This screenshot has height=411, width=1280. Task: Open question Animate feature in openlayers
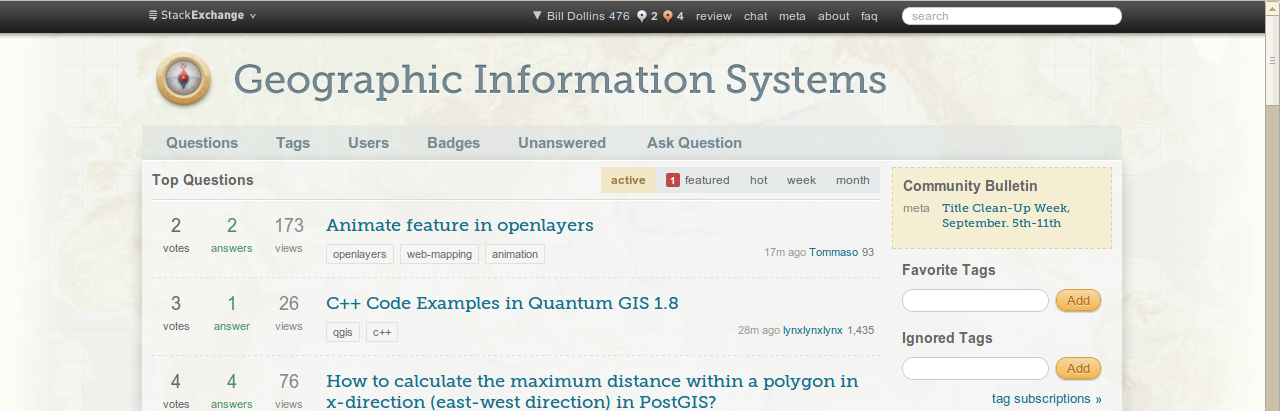click(x=460, y=225)
